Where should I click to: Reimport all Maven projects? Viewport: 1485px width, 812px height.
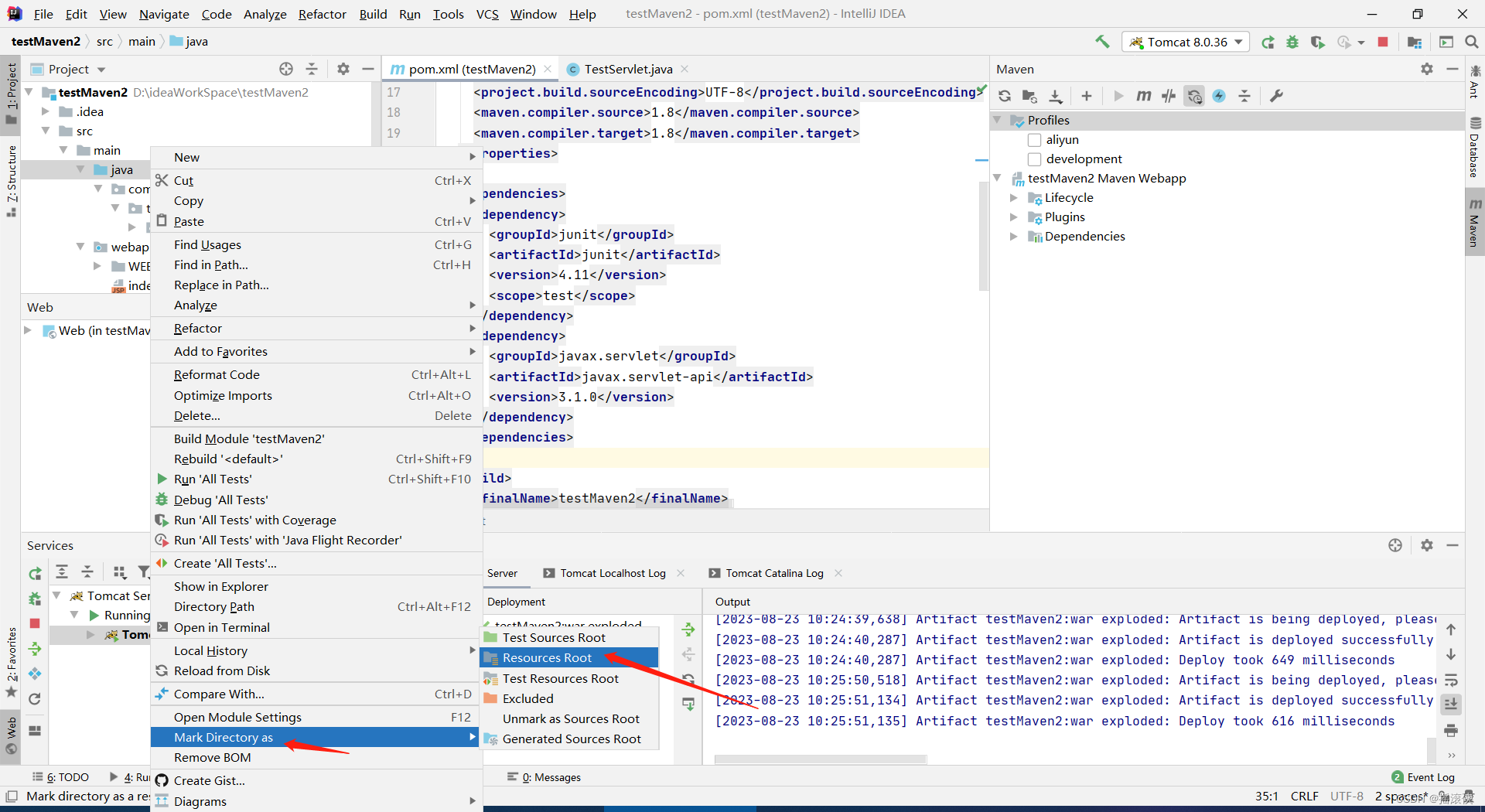pos(1005,96)
